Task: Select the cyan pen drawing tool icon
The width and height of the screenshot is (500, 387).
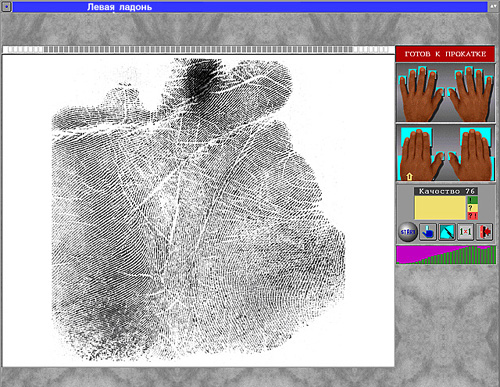Action: 447,232
